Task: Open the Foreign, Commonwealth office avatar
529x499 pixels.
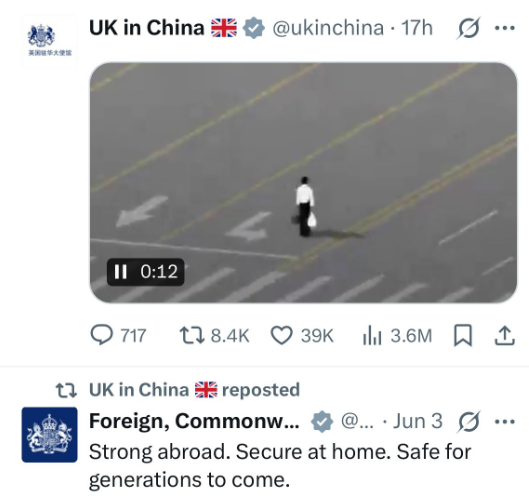Action: [50, 435]
